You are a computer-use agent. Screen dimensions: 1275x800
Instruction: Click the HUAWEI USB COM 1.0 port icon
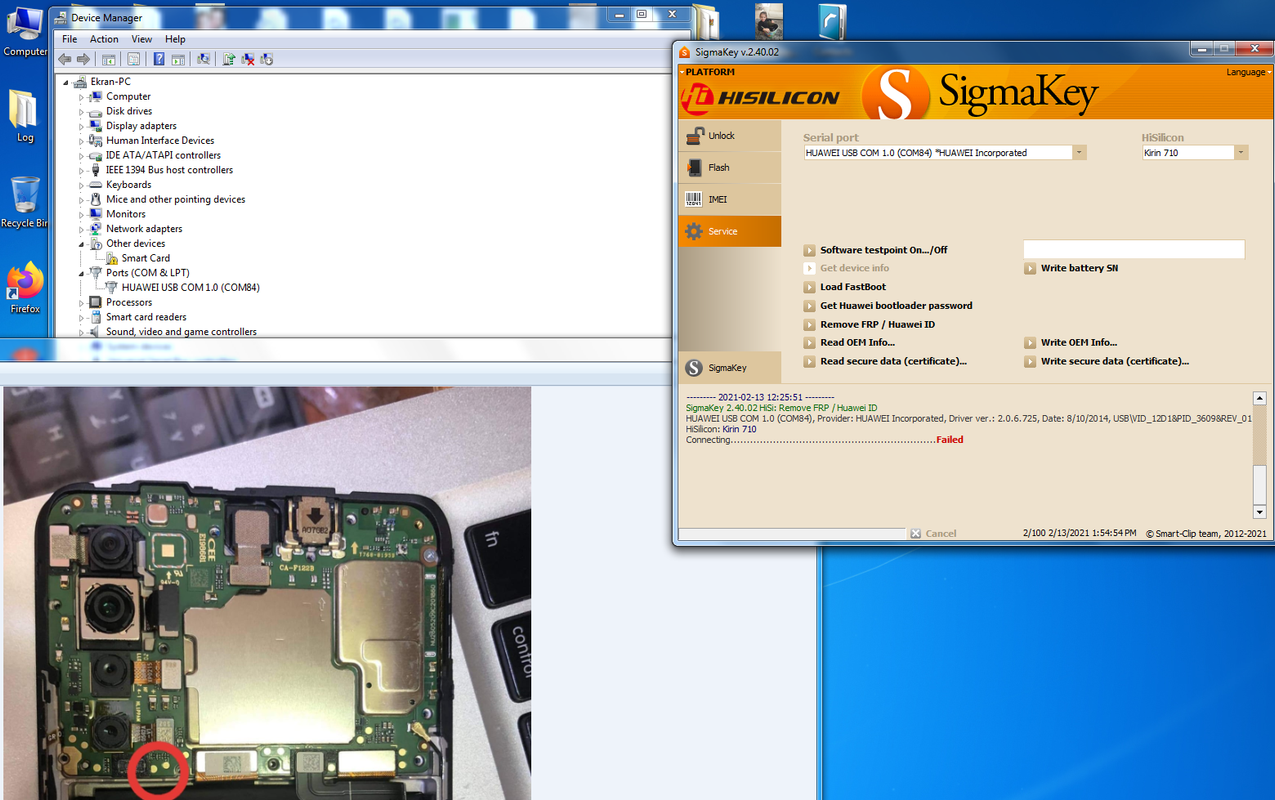[112, 287]
